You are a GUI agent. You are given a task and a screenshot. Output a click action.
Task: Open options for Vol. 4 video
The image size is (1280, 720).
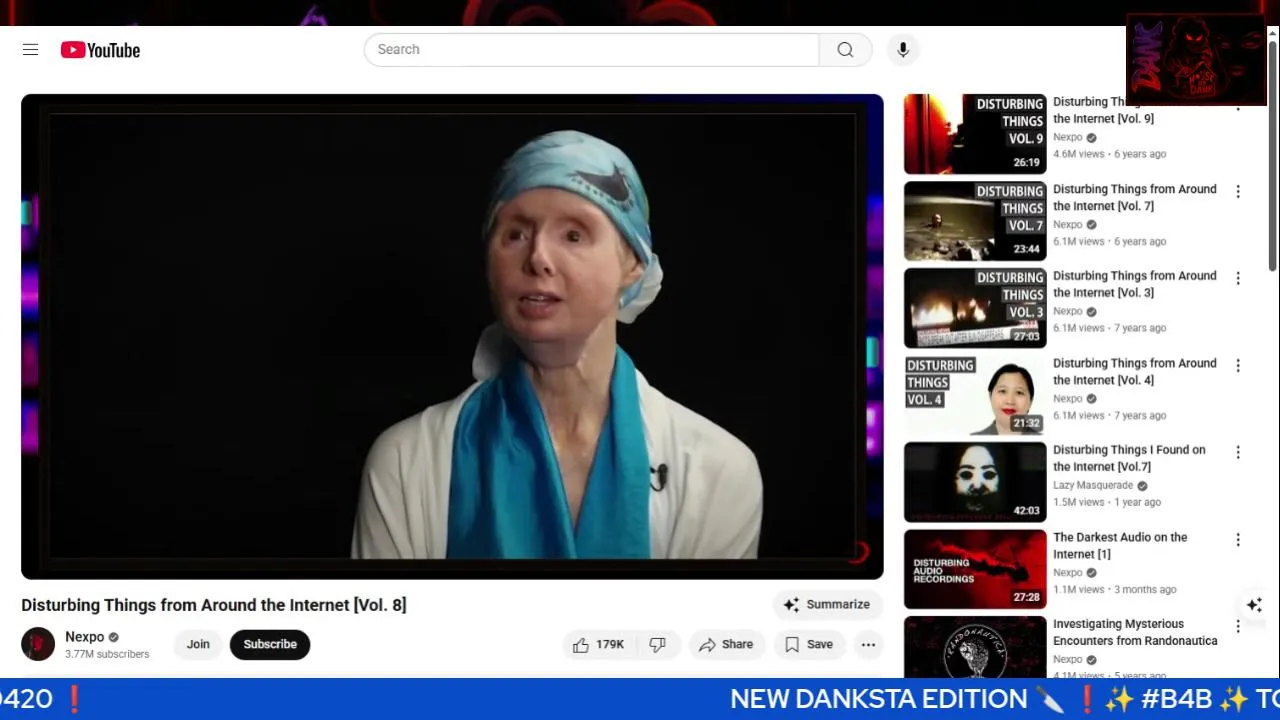[x=1237, y=365]
